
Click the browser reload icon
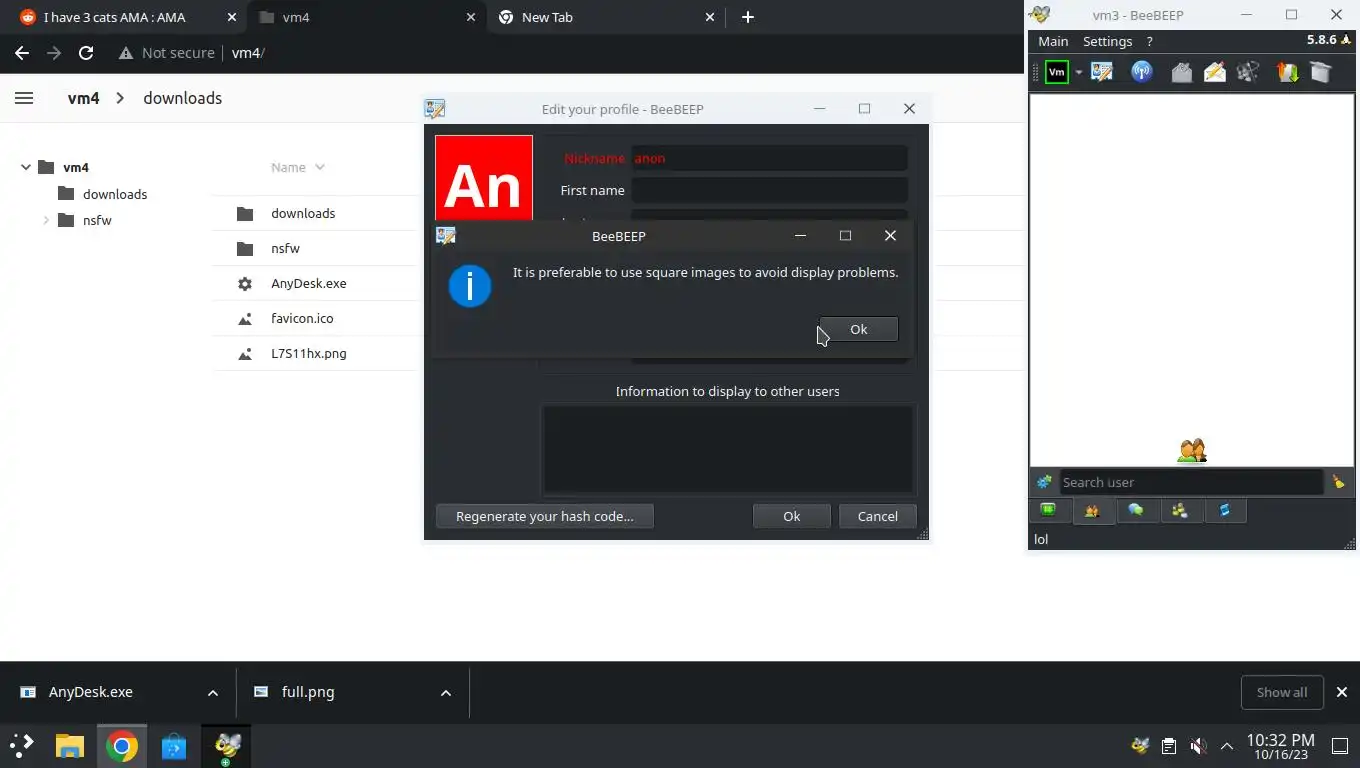(x=86, y=53)
